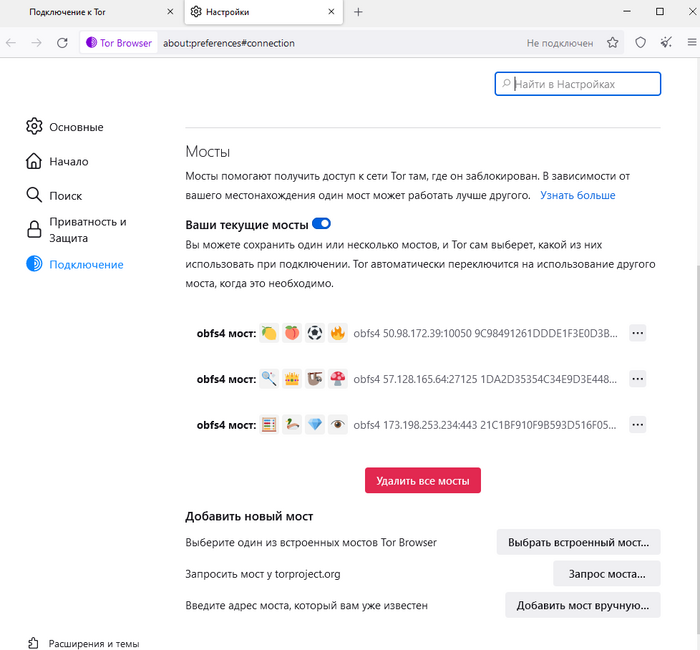Screen dimensions: 700x650
Task: Click Выбрать встроенный мост button
Action: click(x=579, y=542)
